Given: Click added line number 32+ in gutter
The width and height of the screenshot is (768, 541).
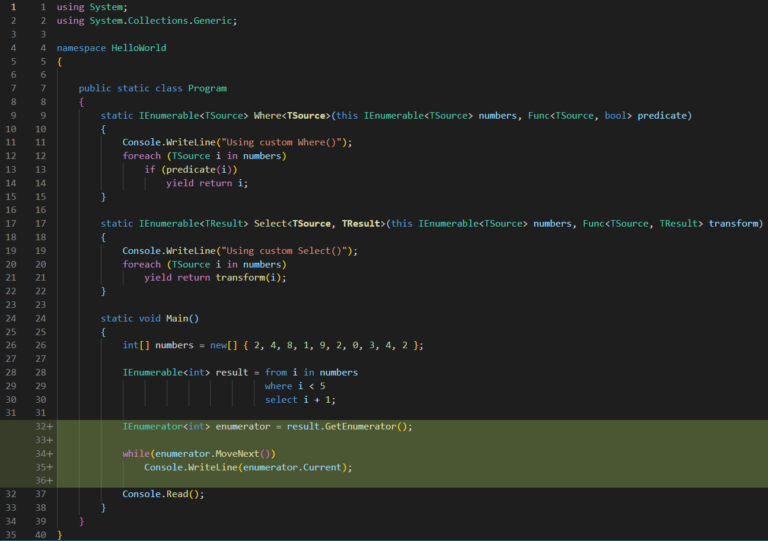Looking at the screenshot, I should click(x=43, y=426).
